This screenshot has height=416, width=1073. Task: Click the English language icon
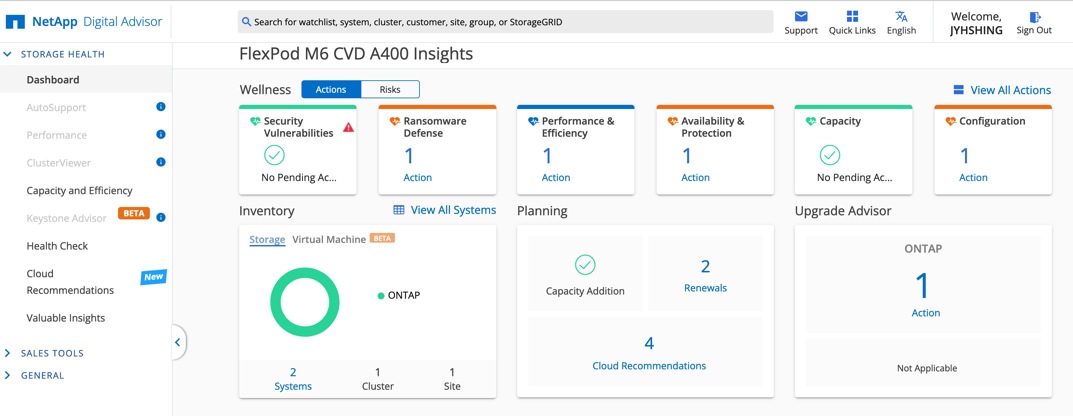[x=901, y=17]
